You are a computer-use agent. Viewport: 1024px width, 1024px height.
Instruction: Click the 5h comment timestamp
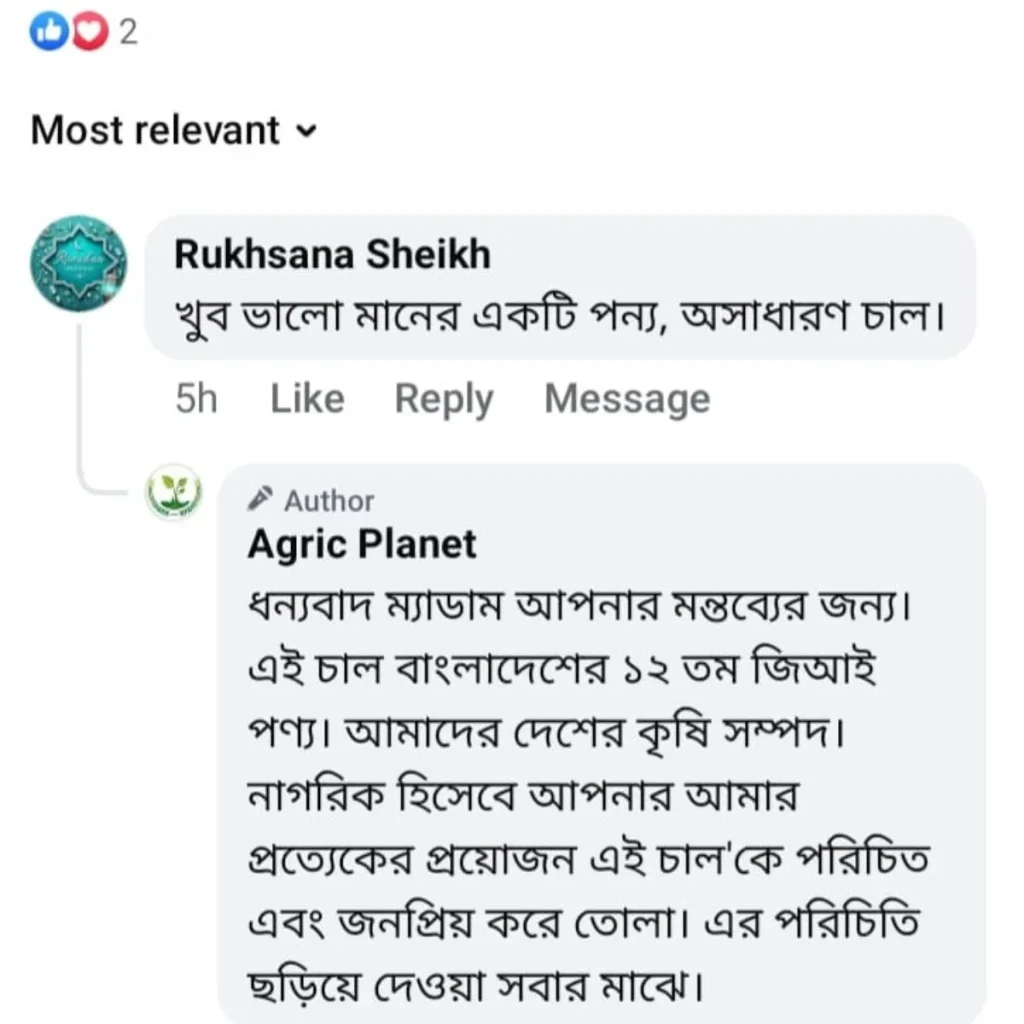(196, 399)
